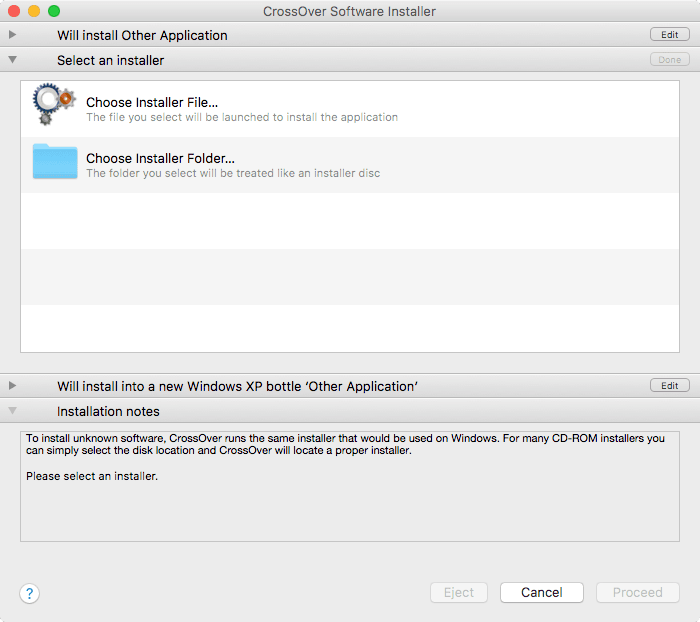Expand the 'Will install Other Application' section
Screen dimensions: 700x622
tap(12, 35)
